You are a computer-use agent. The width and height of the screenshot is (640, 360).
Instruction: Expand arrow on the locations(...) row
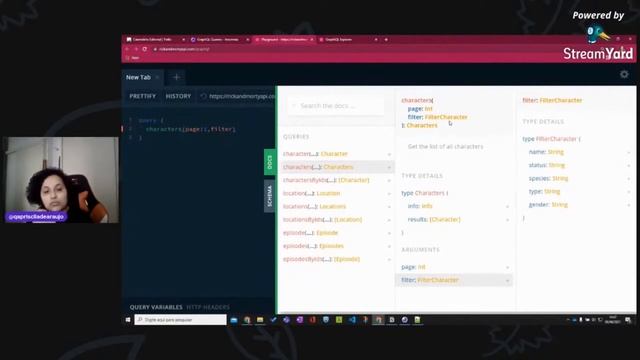coord(389,207)
